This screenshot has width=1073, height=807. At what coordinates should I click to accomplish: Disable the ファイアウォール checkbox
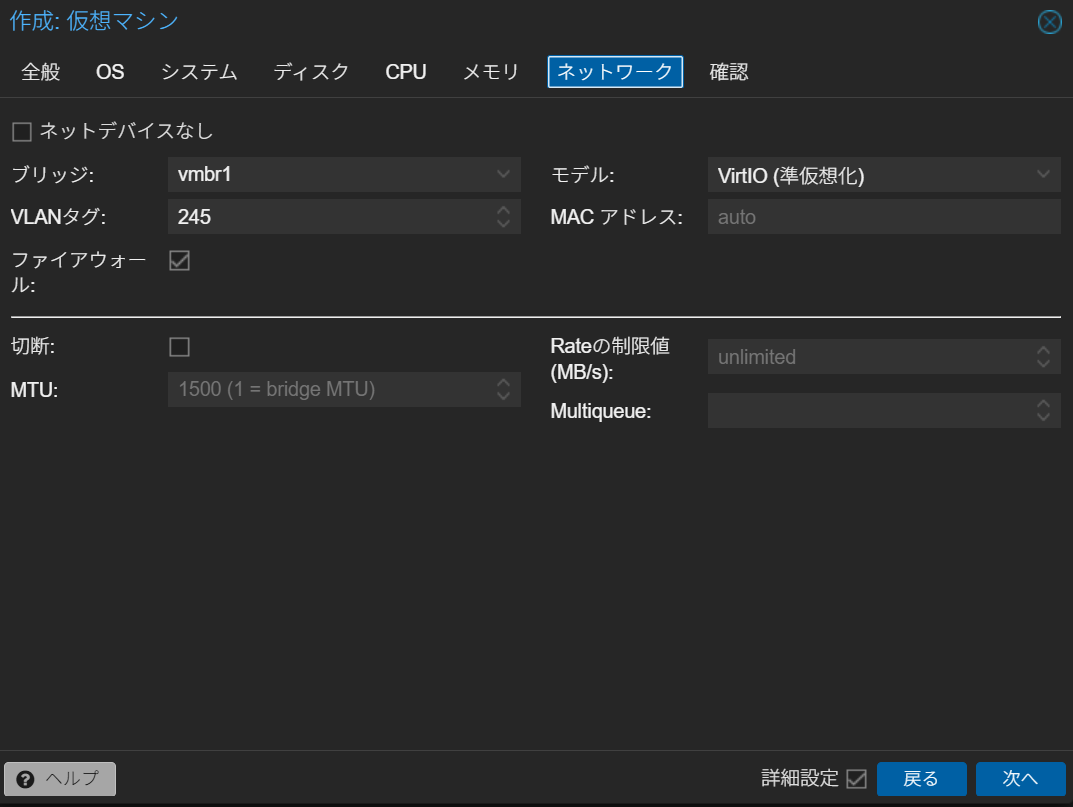[181, 261]
